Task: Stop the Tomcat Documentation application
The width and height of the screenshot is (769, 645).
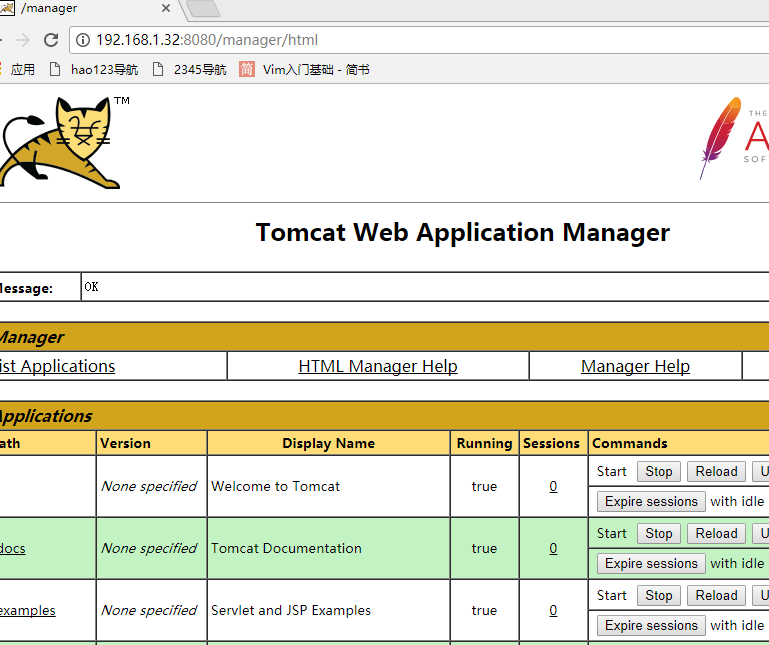Action: pyautogui.click(x=659, y=533)
